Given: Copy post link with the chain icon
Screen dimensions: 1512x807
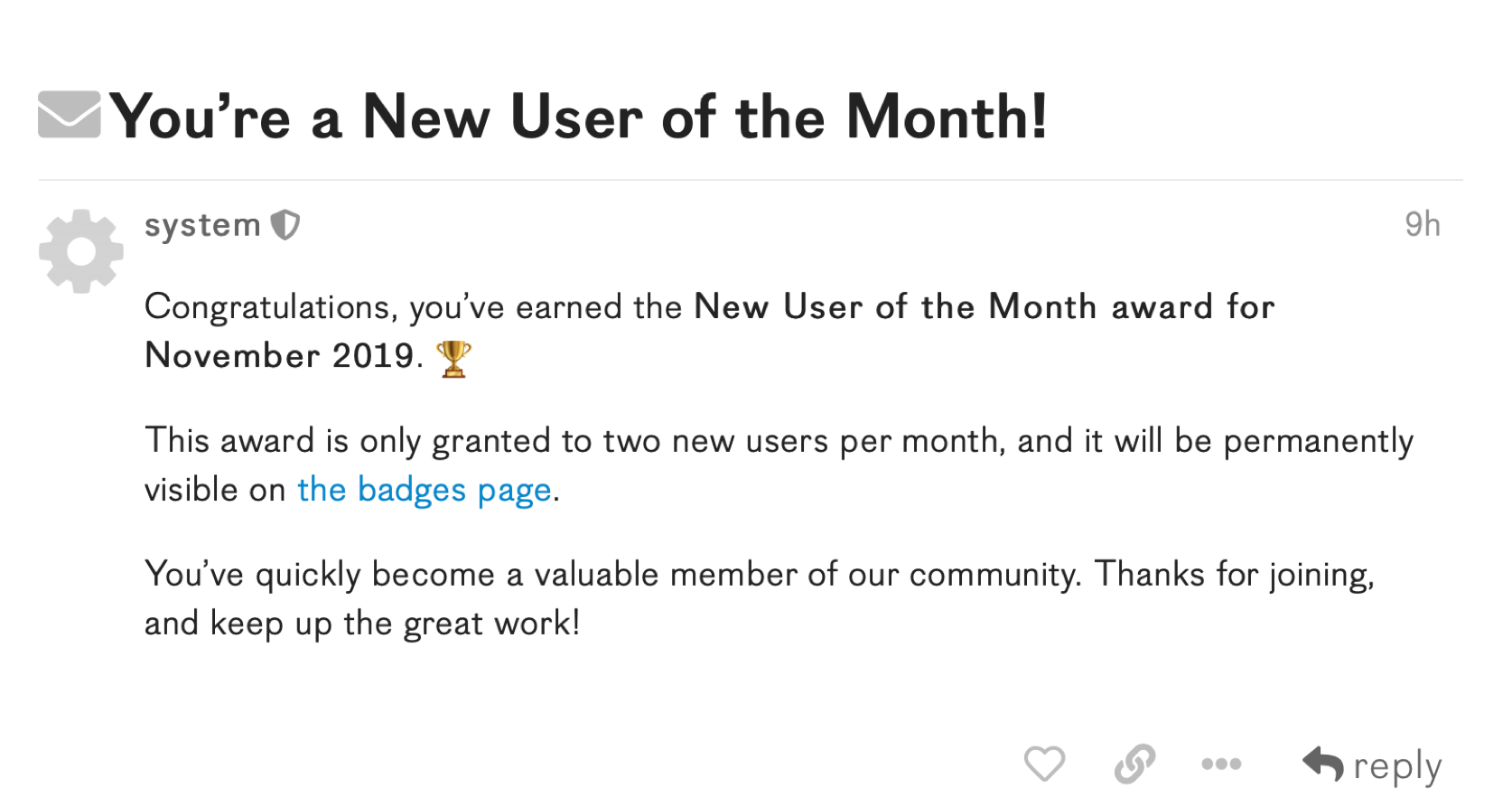Looking at the screenshot, I should tap(1134, 764).
